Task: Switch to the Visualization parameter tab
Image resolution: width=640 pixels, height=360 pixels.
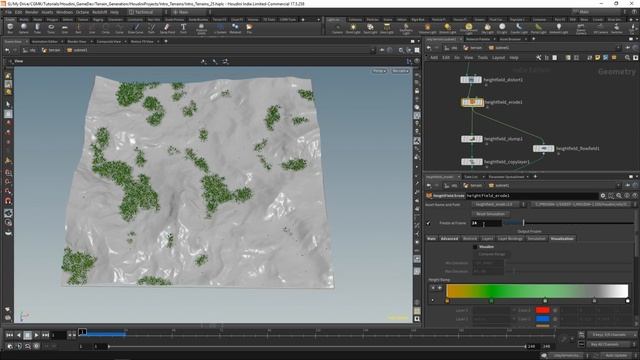Action: pyautogui.click(x=562, y=238)
